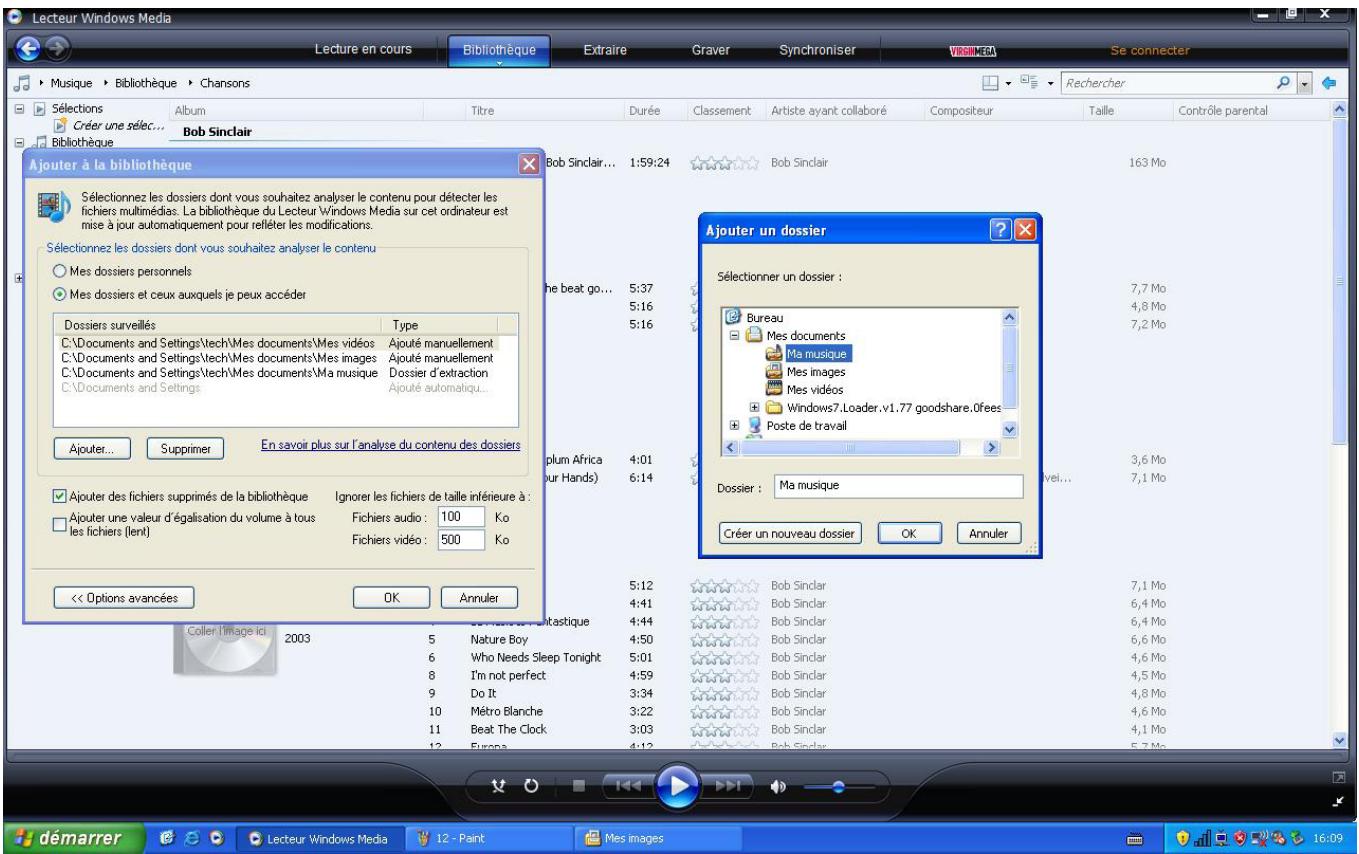
Task: Click Annuler in the Ajouter un dossier dialog
Action: [x=989, y=533]
